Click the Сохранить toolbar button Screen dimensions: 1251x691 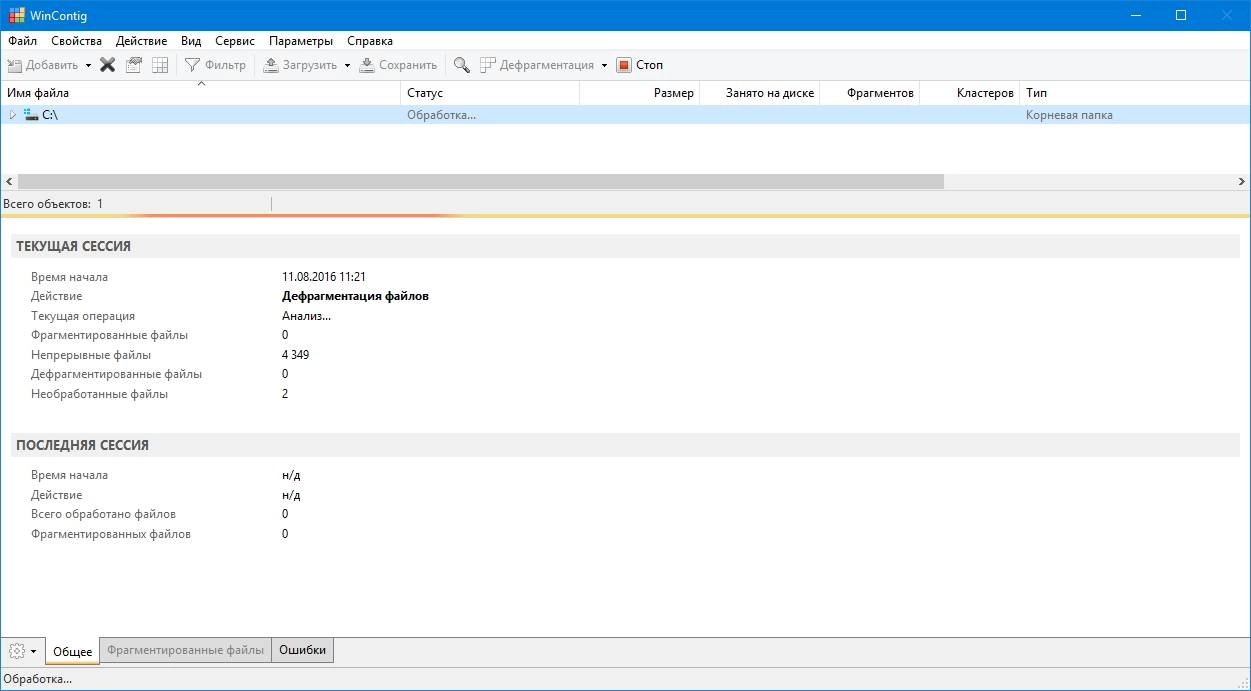click(398, 65)
